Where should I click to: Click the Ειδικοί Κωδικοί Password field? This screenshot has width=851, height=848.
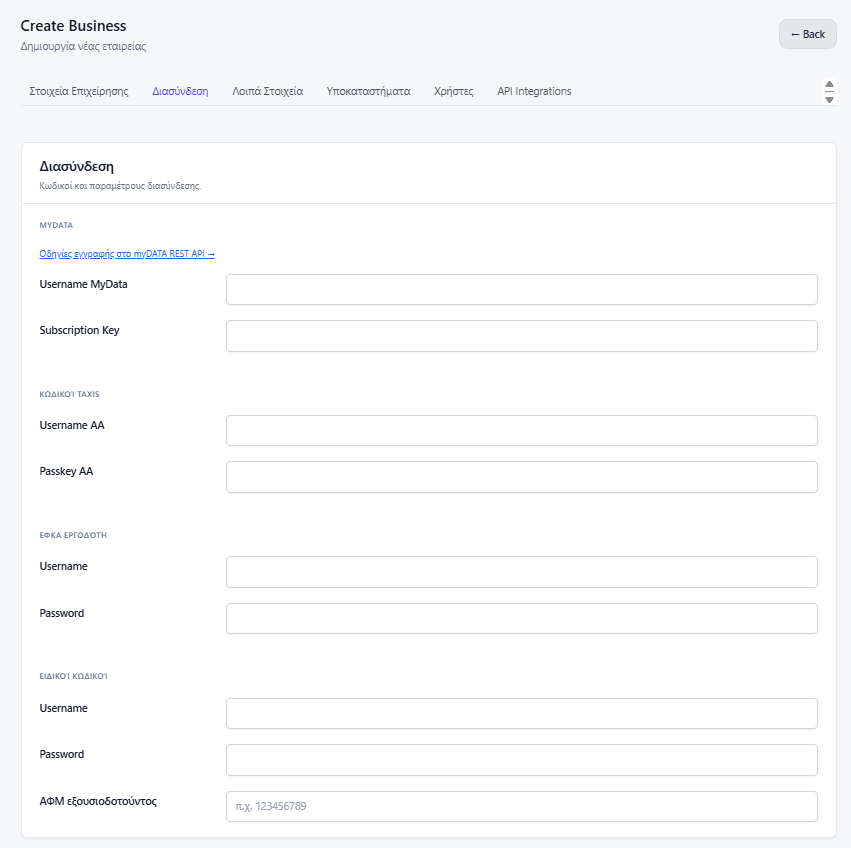522,760
